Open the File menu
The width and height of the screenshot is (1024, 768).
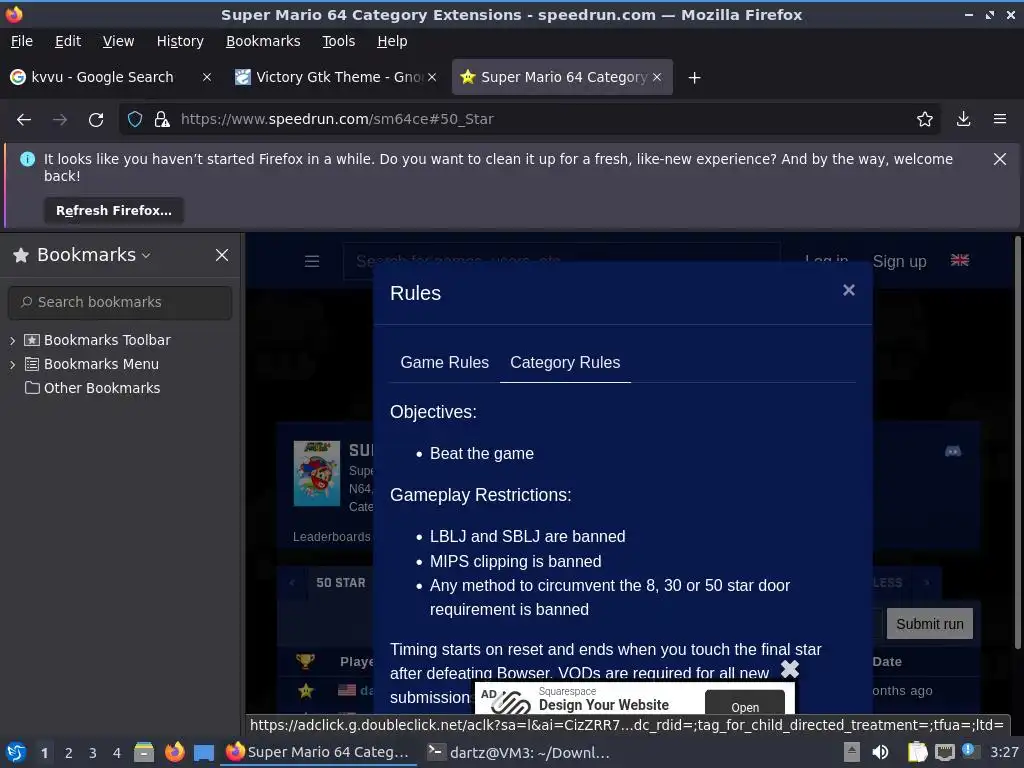pos(22,41)
